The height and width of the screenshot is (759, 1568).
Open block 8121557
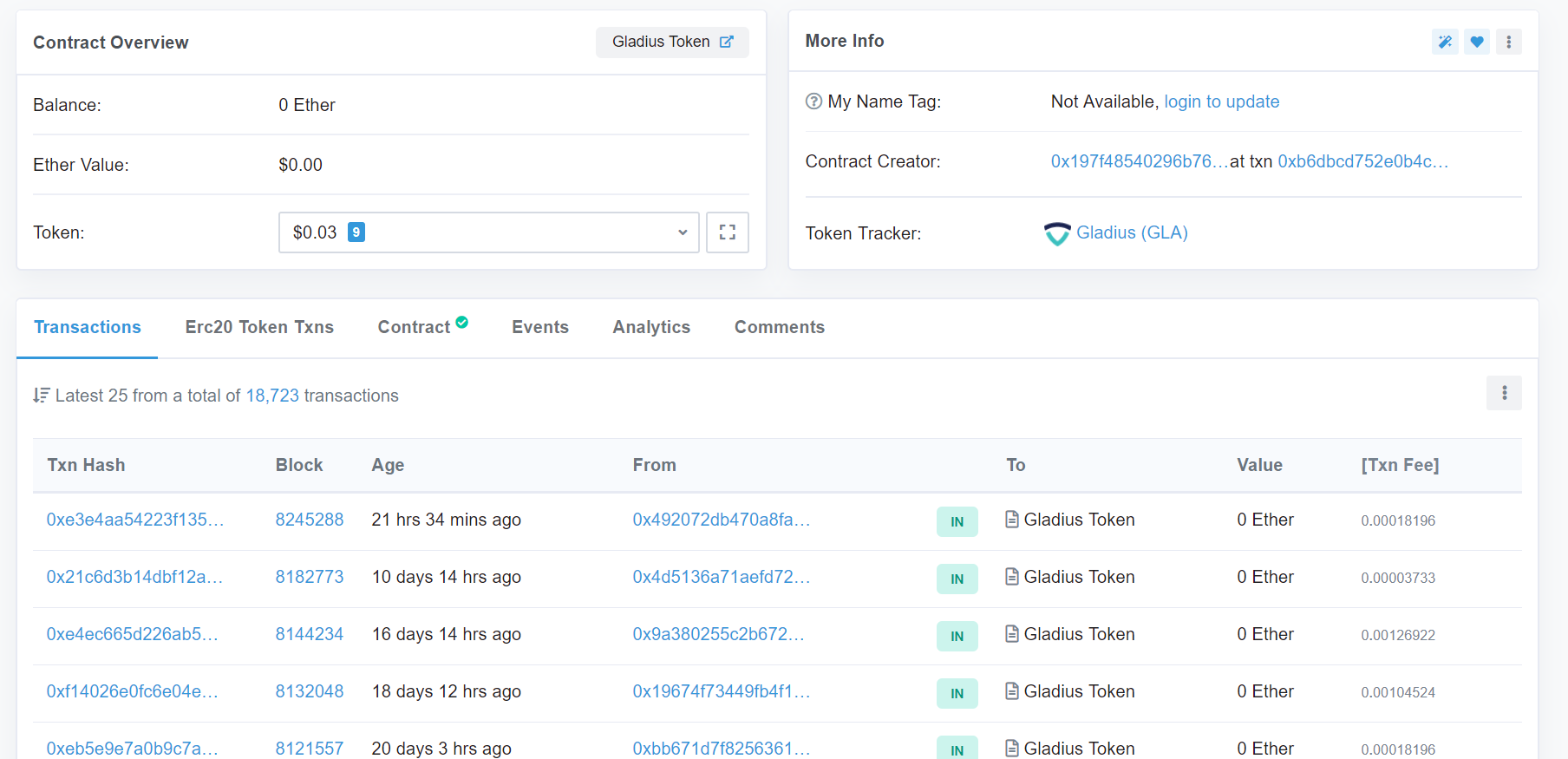310,749
